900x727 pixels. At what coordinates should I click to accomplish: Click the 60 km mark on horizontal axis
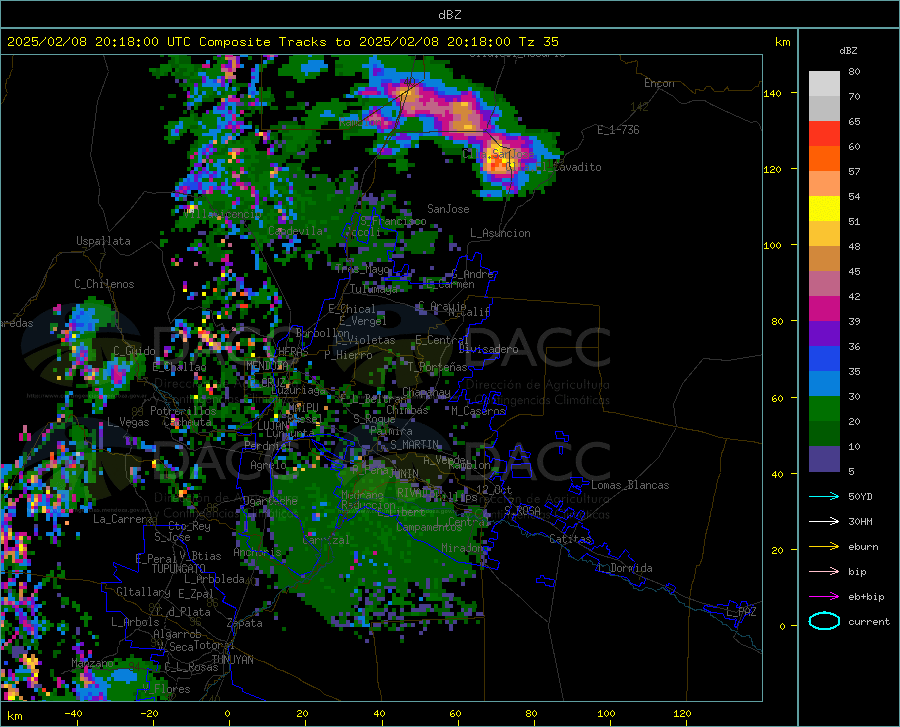tap(455, 713)
